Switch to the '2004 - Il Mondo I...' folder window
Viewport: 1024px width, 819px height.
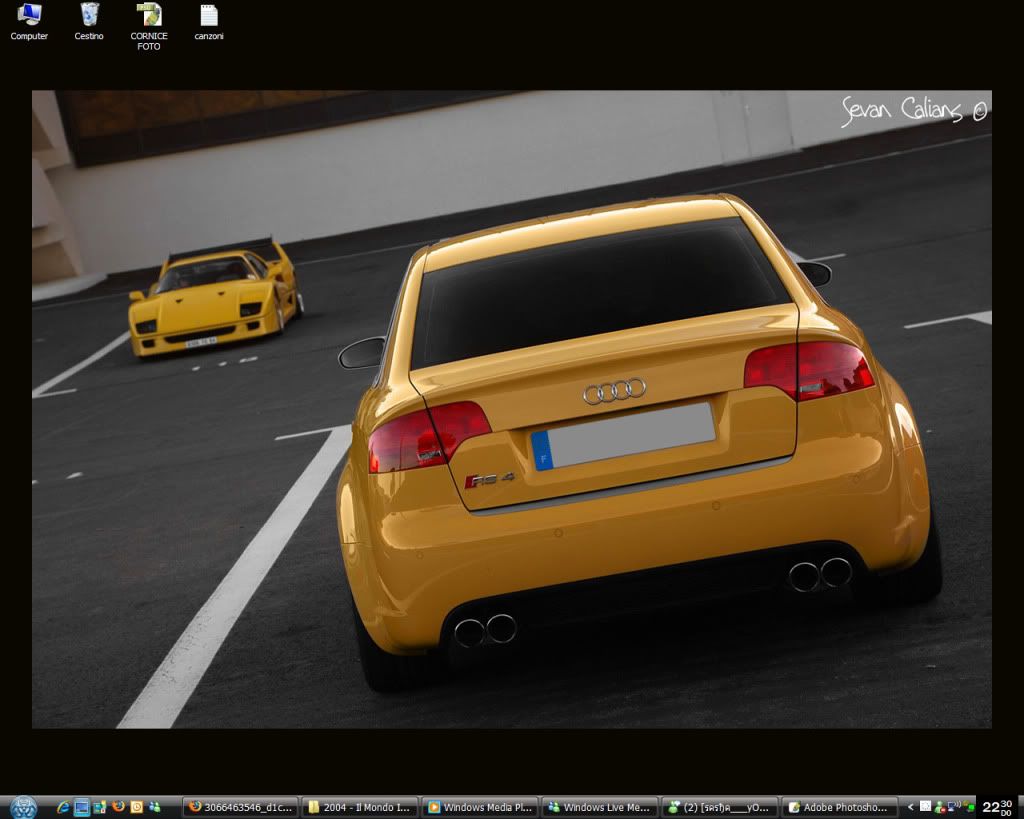pos(360,807)
